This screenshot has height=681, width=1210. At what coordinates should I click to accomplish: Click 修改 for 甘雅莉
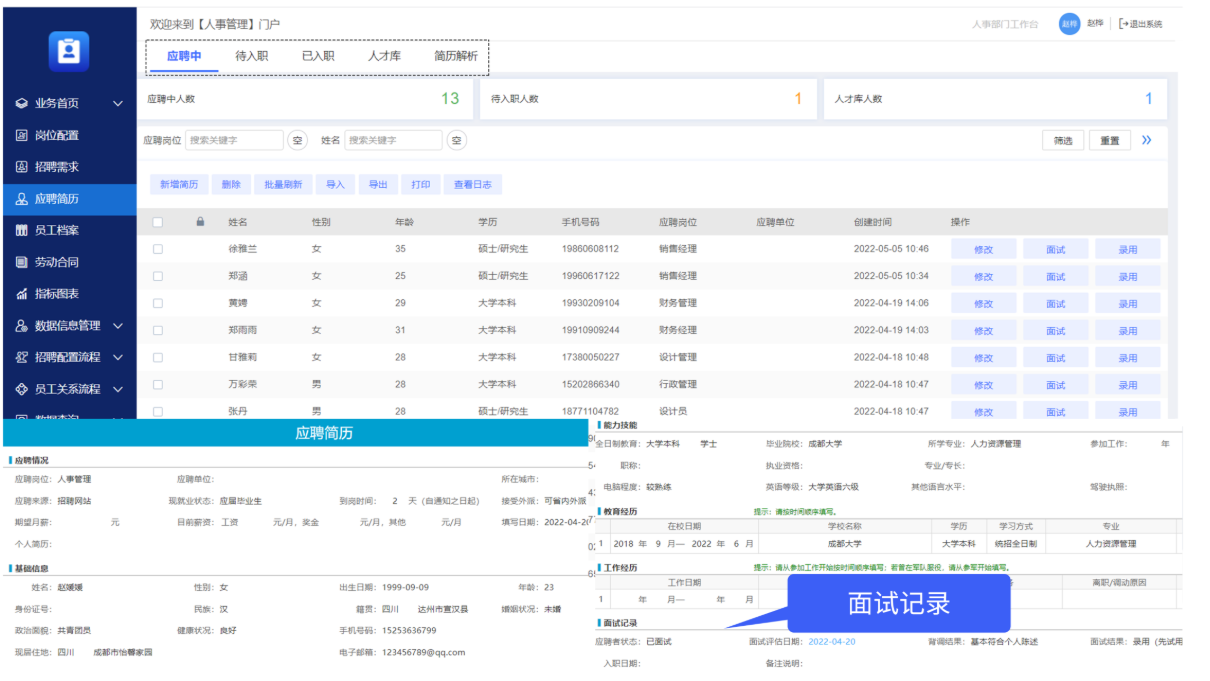point(983,358)
